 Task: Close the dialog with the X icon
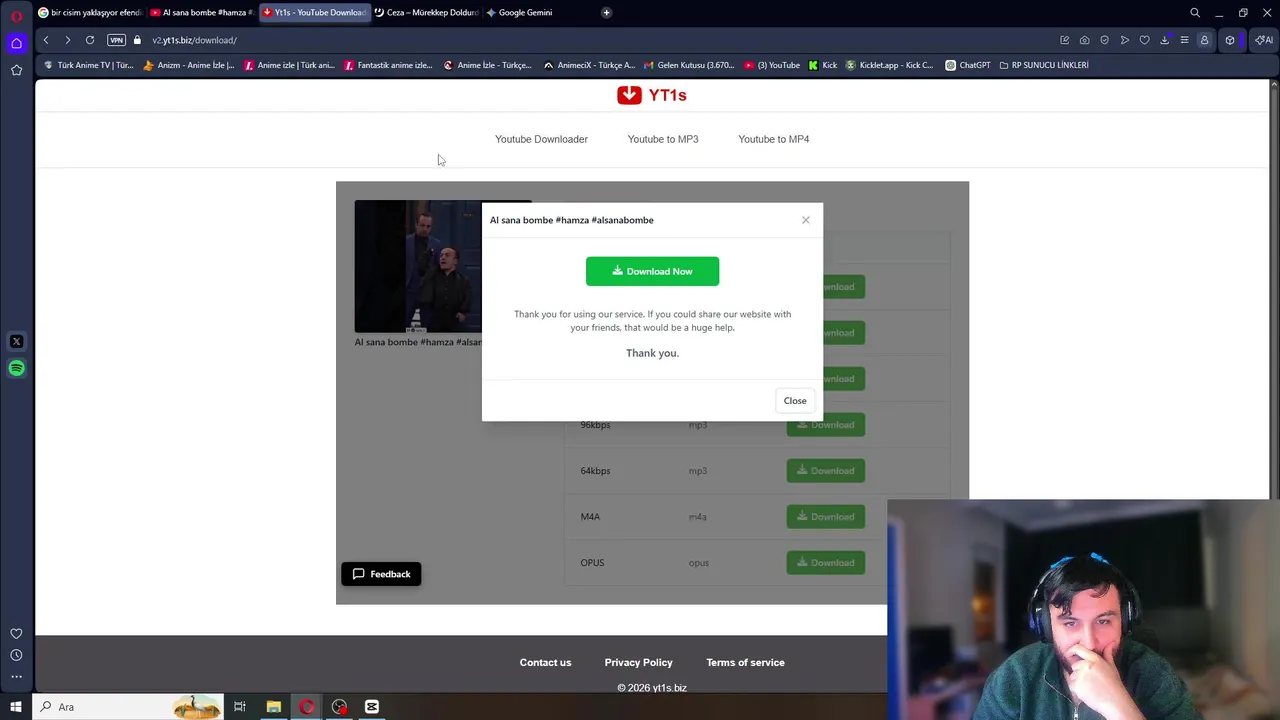click(805, 220)
